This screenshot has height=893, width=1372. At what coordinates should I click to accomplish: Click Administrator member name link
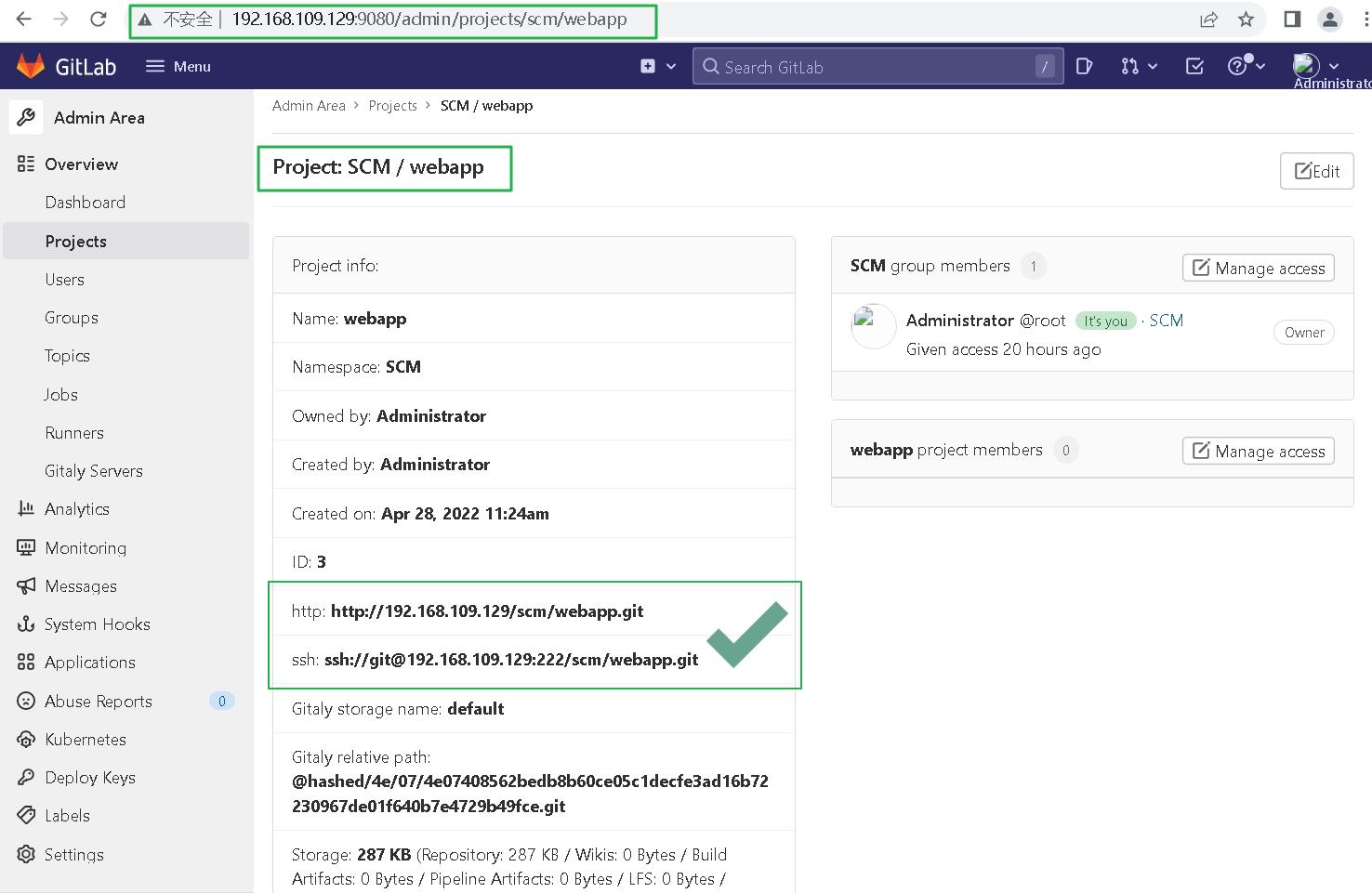pos(960,321)
